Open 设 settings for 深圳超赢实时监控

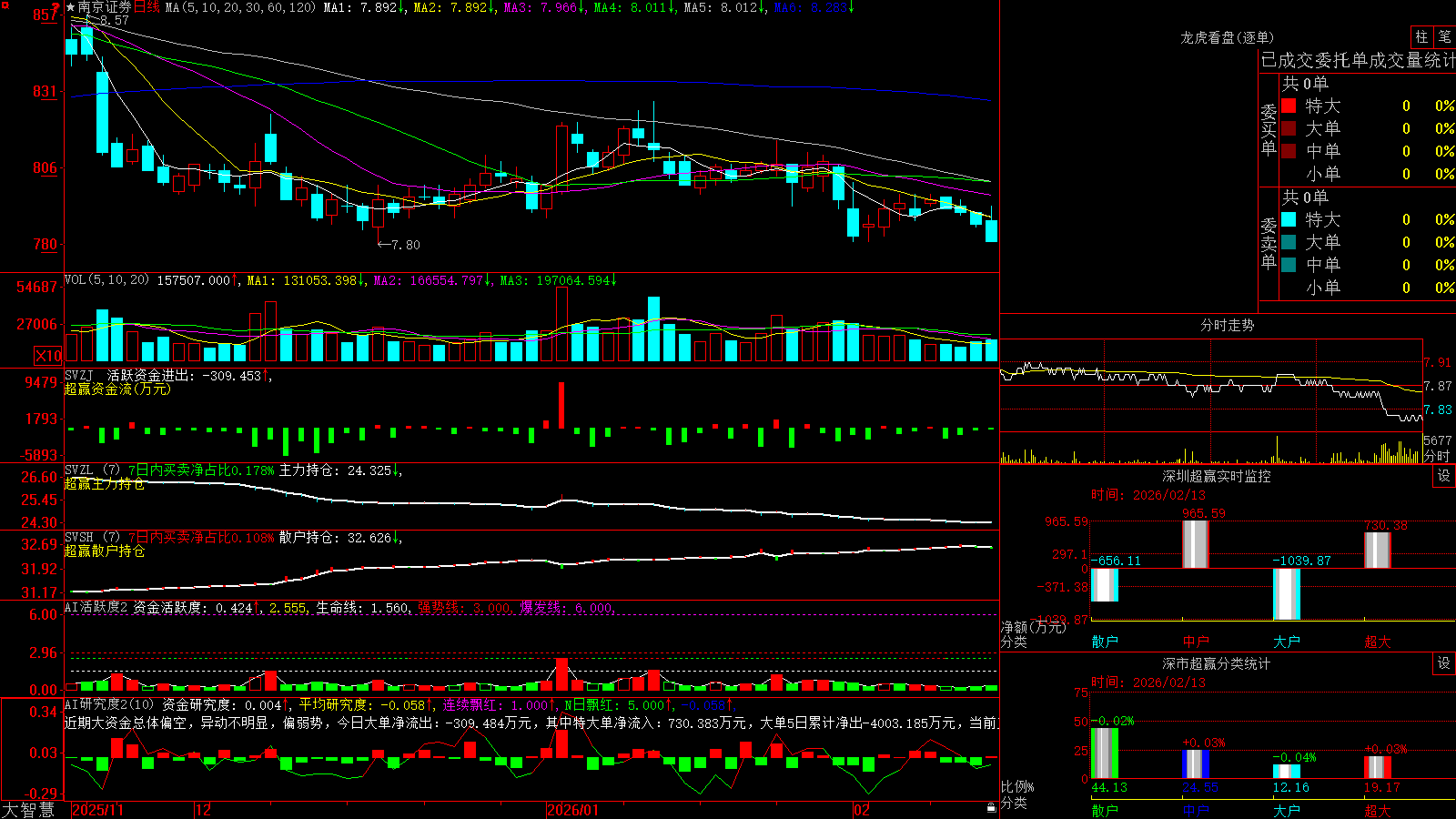pyautogui.click(x=1444, y=476)
